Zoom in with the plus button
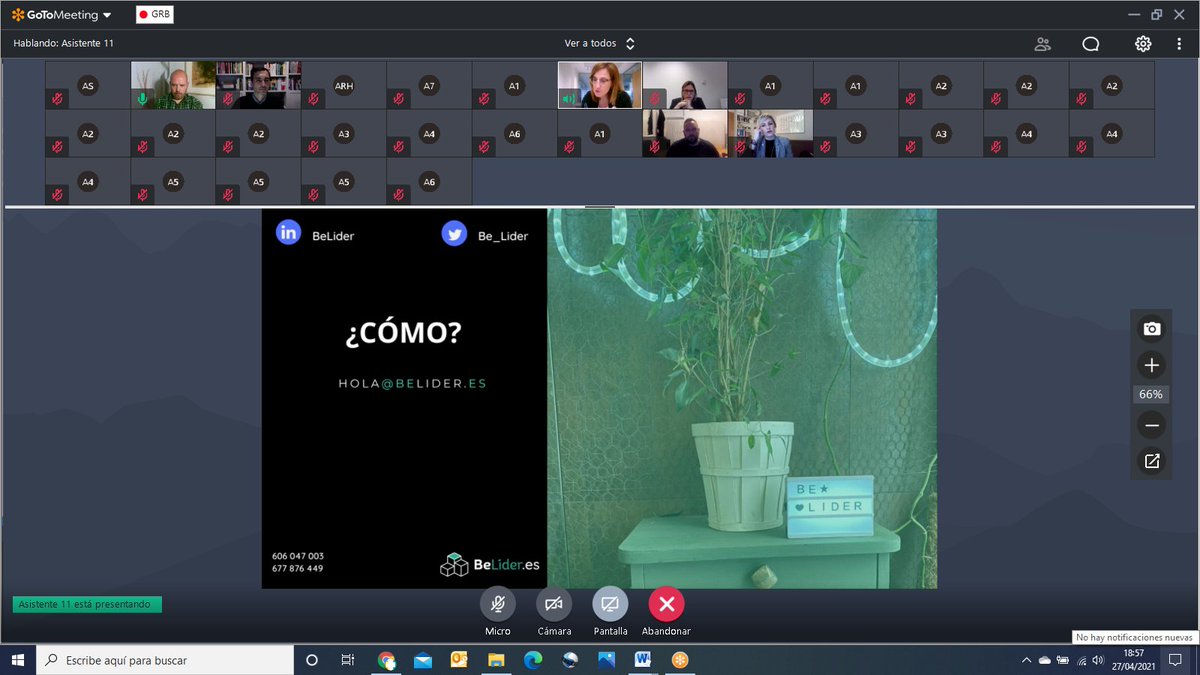 [x=1152, y=365]
